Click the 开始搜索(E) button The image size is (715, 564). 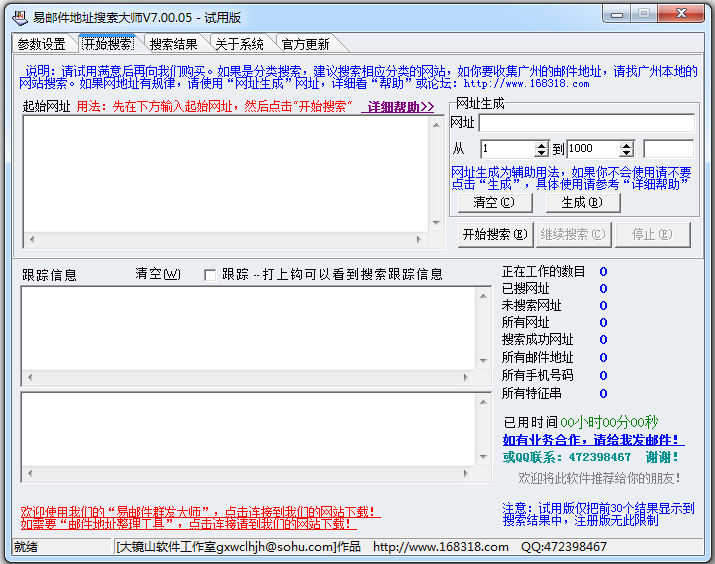click(494, 234)
